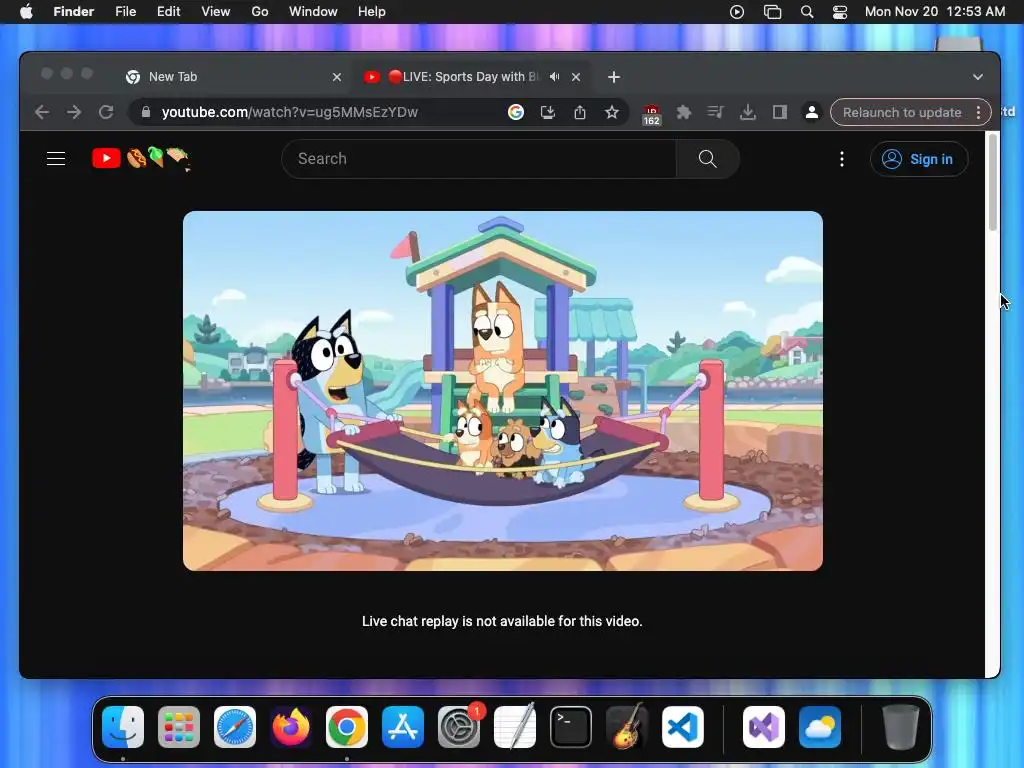Screen dimensions: 1024x768
Task: Reload the YouTube page
Action: pos(106,112)
